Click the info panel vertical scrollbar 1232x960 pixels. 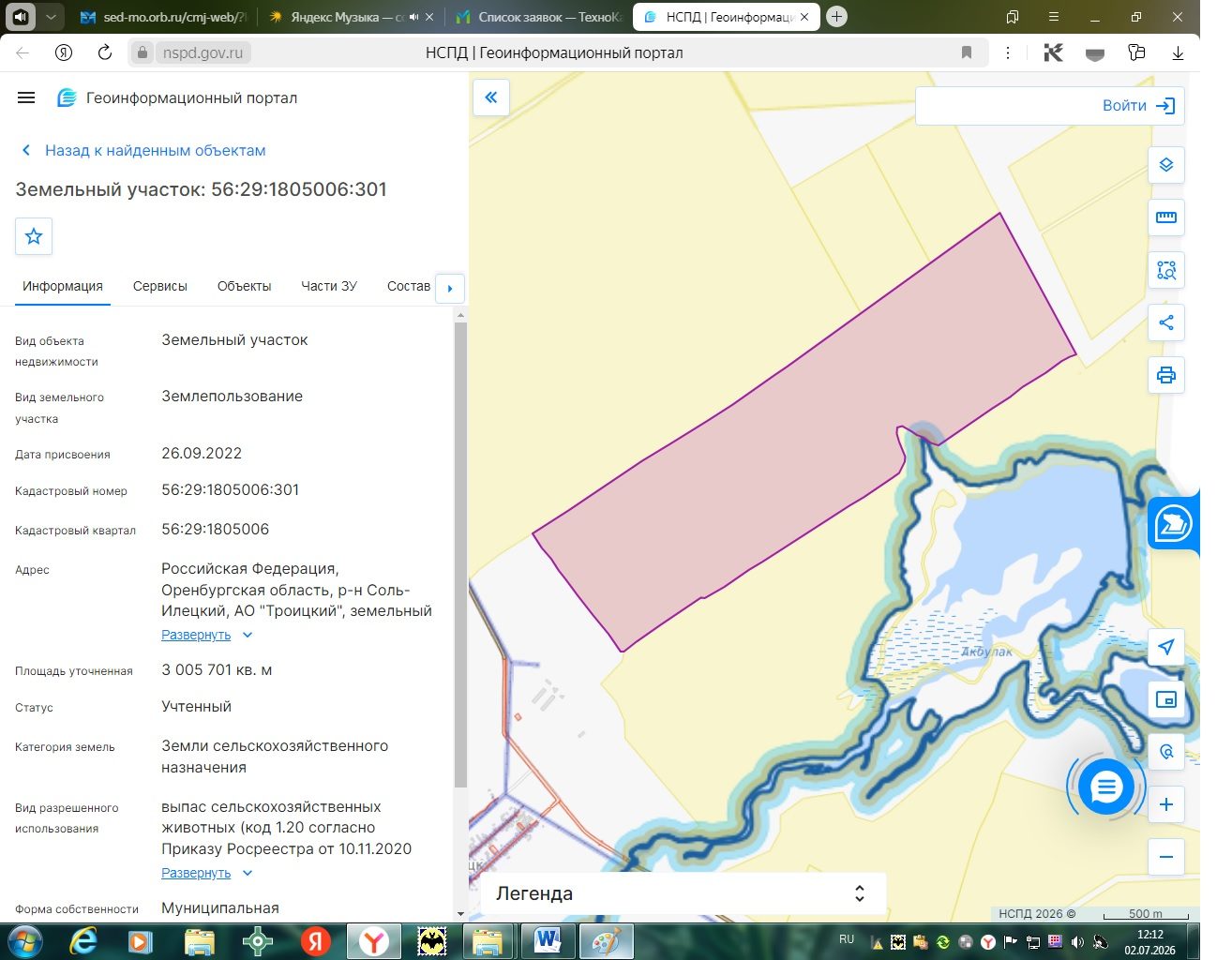click(x=460, y=553)
